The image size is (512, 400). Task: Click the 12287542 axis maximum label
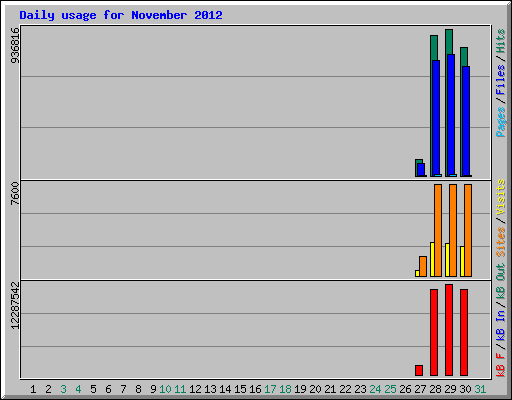click(x=15, y=306)
